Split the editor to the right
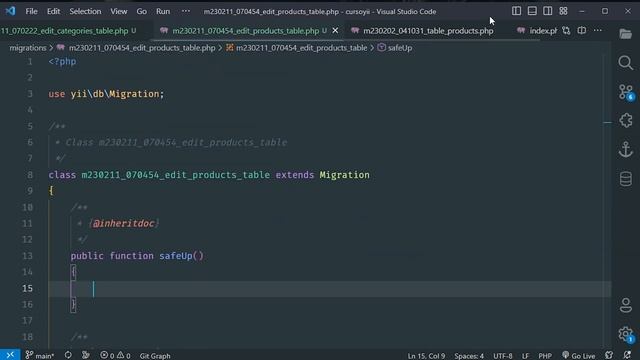Image resolution: width=640 pixels, height=360 pixels. tap(582, 31)
